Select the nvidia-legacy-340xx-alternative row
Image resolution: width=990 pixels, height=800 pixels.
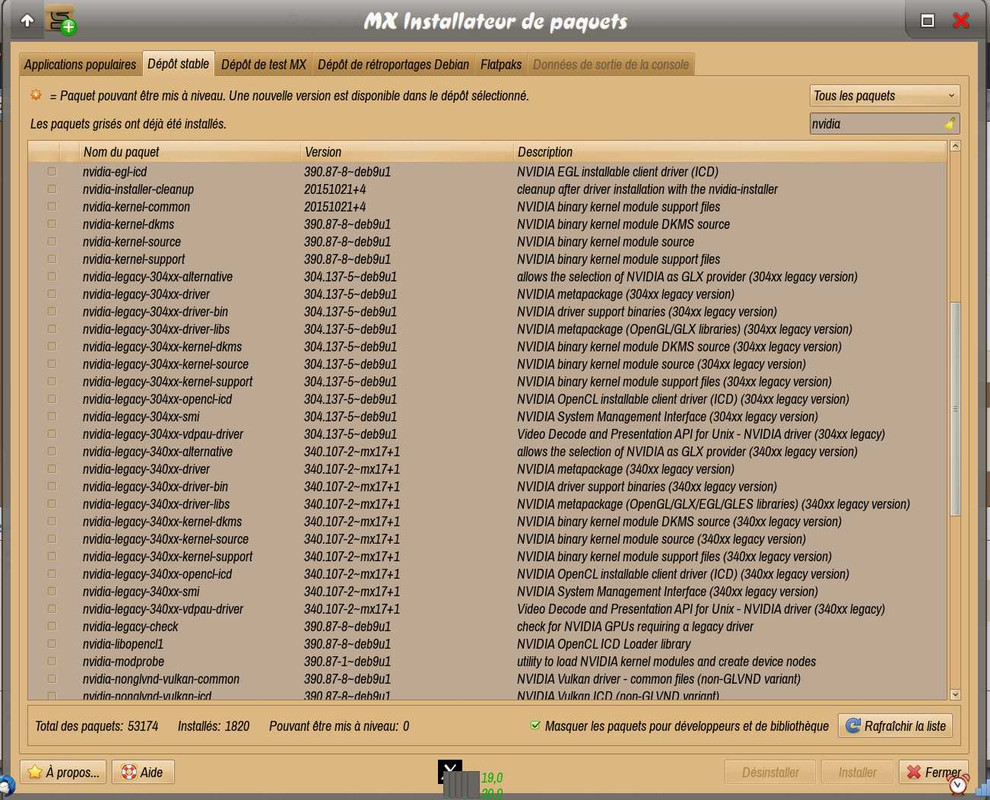point(487,451)
